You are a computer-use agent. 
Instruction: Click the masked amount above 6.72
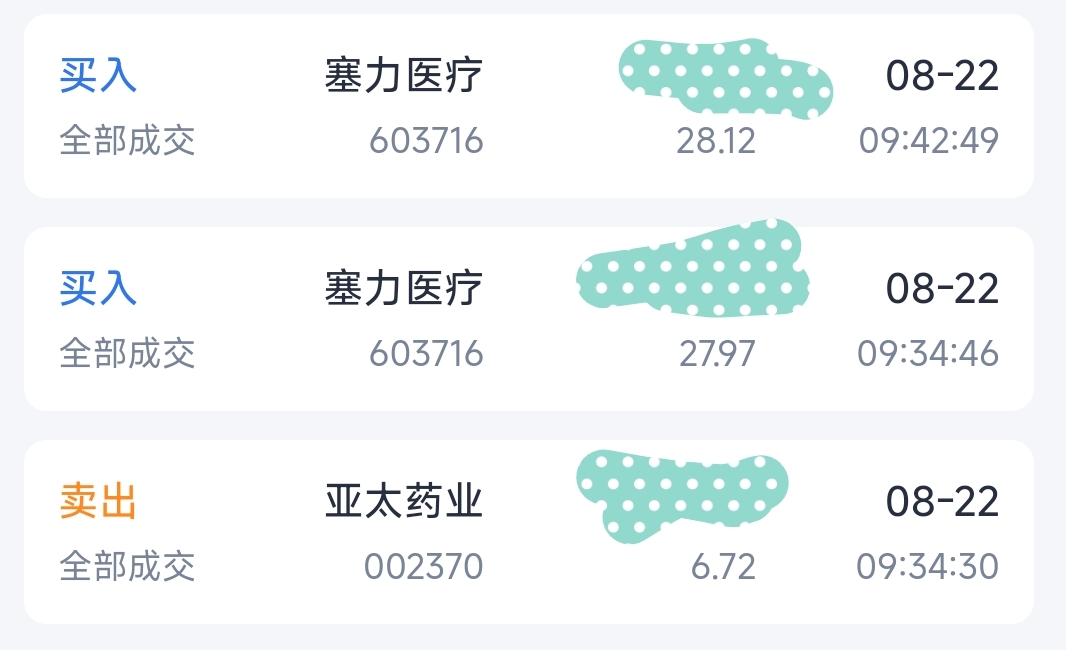coord(682,496)
